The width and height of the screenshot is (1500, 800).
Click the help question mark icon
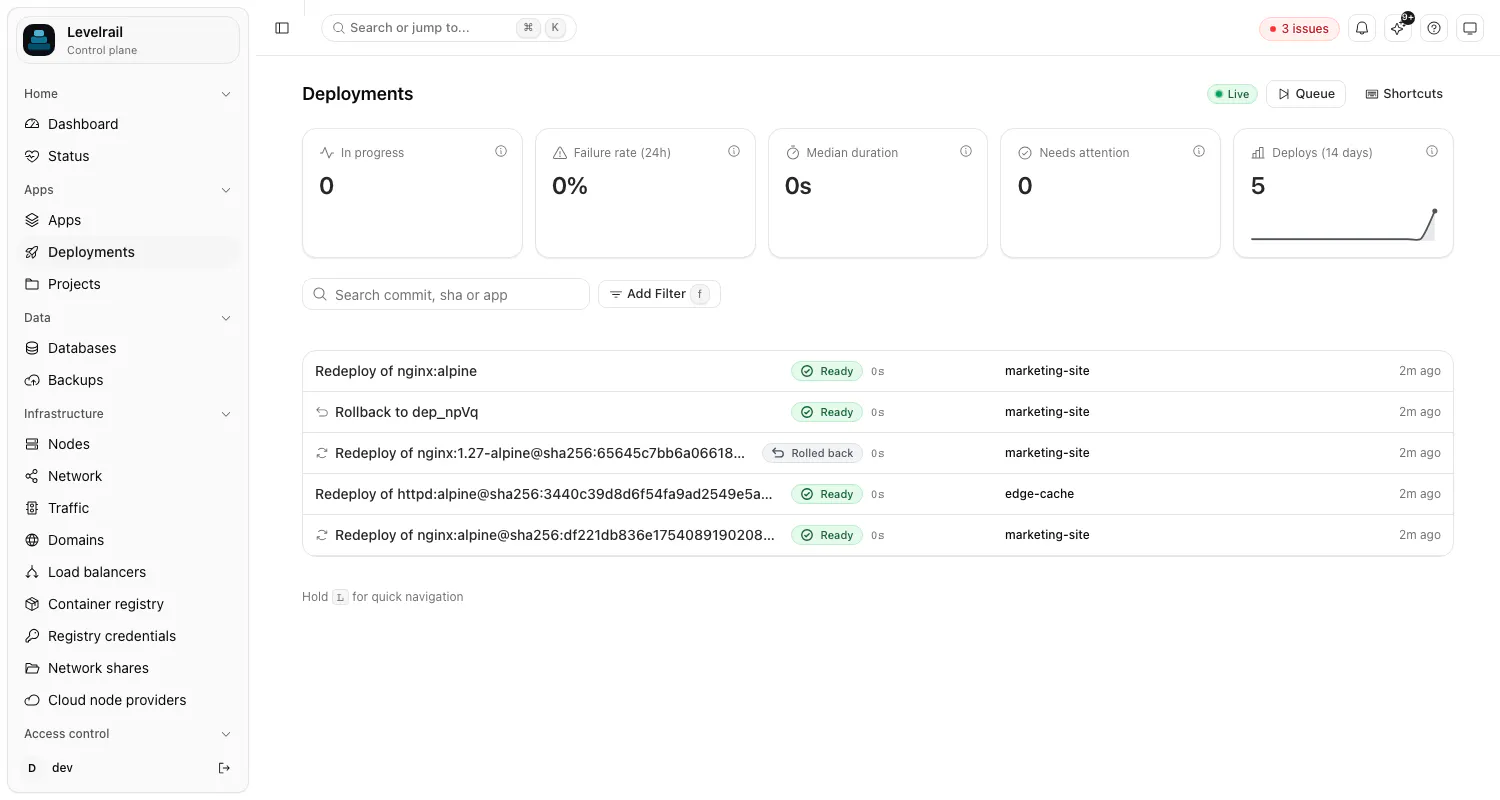[x=1434, y=28]
